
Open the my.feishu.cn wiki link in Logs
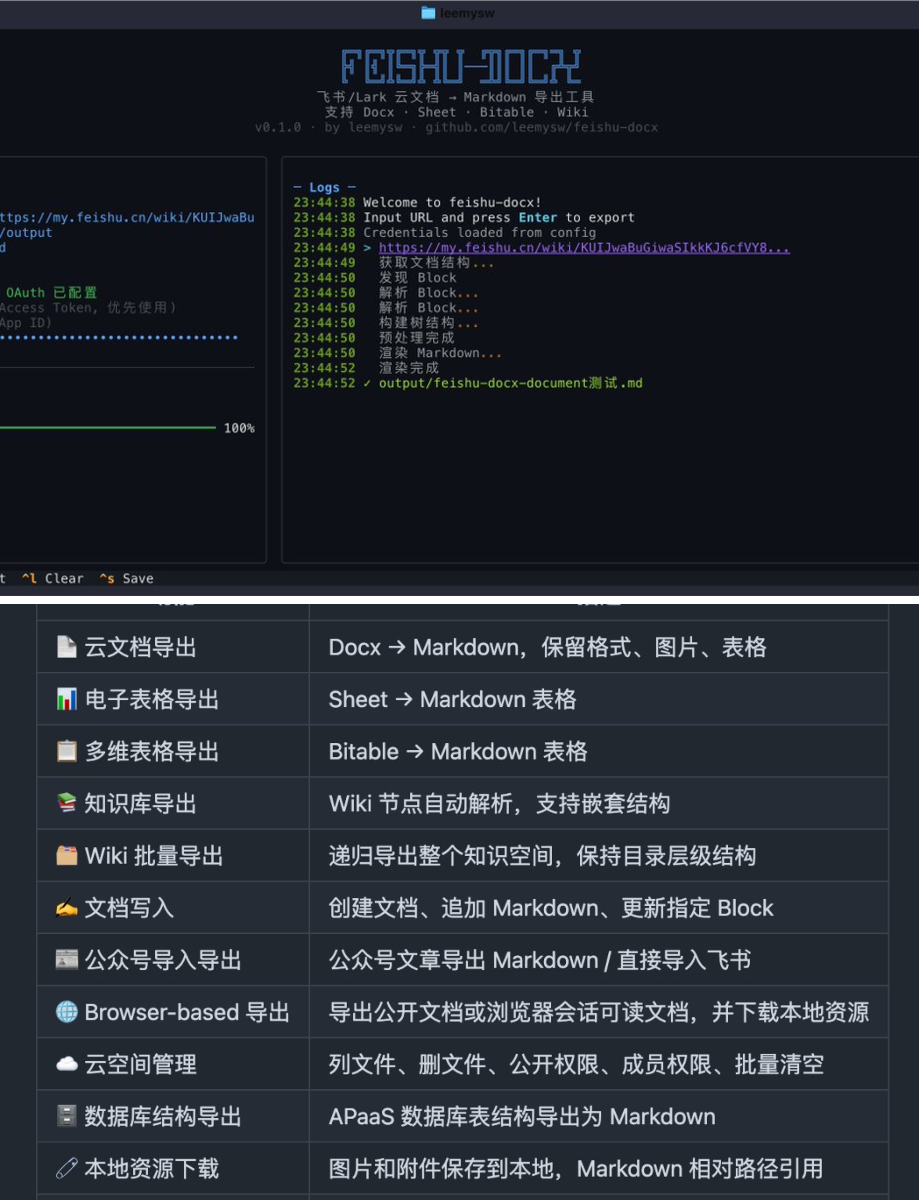[584, 248]
